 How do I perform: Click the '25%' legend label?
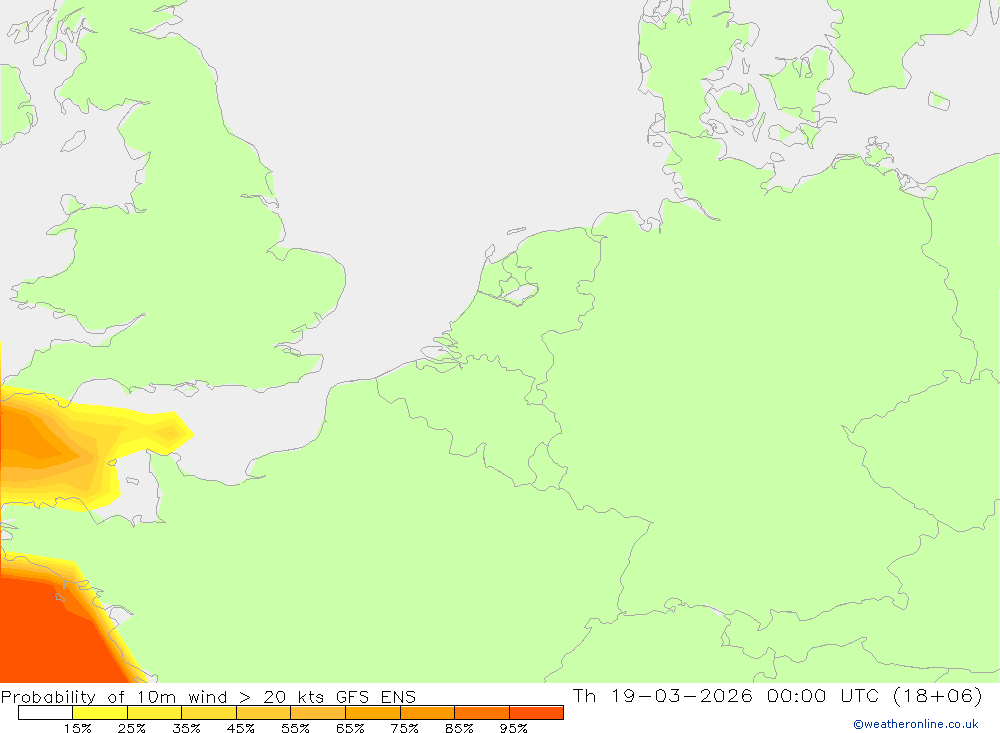(x=132, y=728)
